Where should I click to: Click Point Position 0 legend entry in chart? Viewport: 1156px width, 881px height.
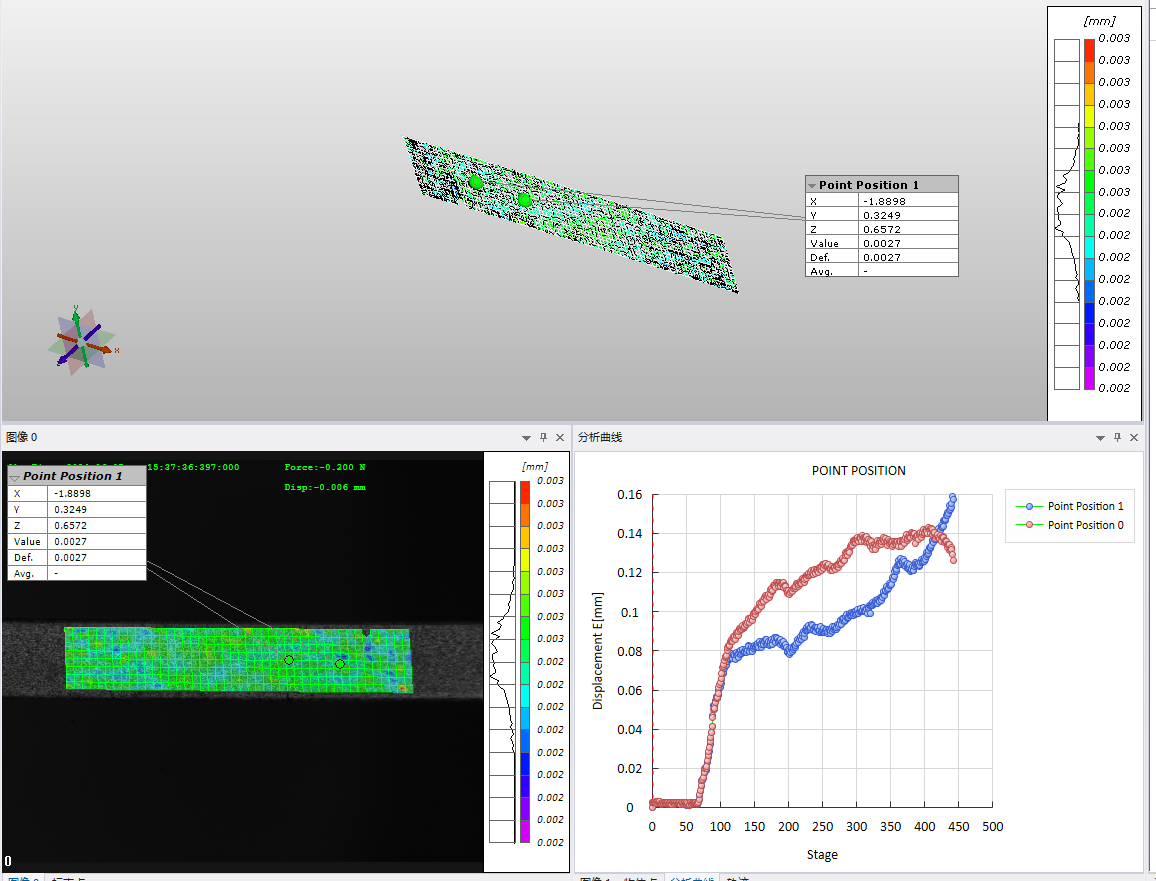1084,525
